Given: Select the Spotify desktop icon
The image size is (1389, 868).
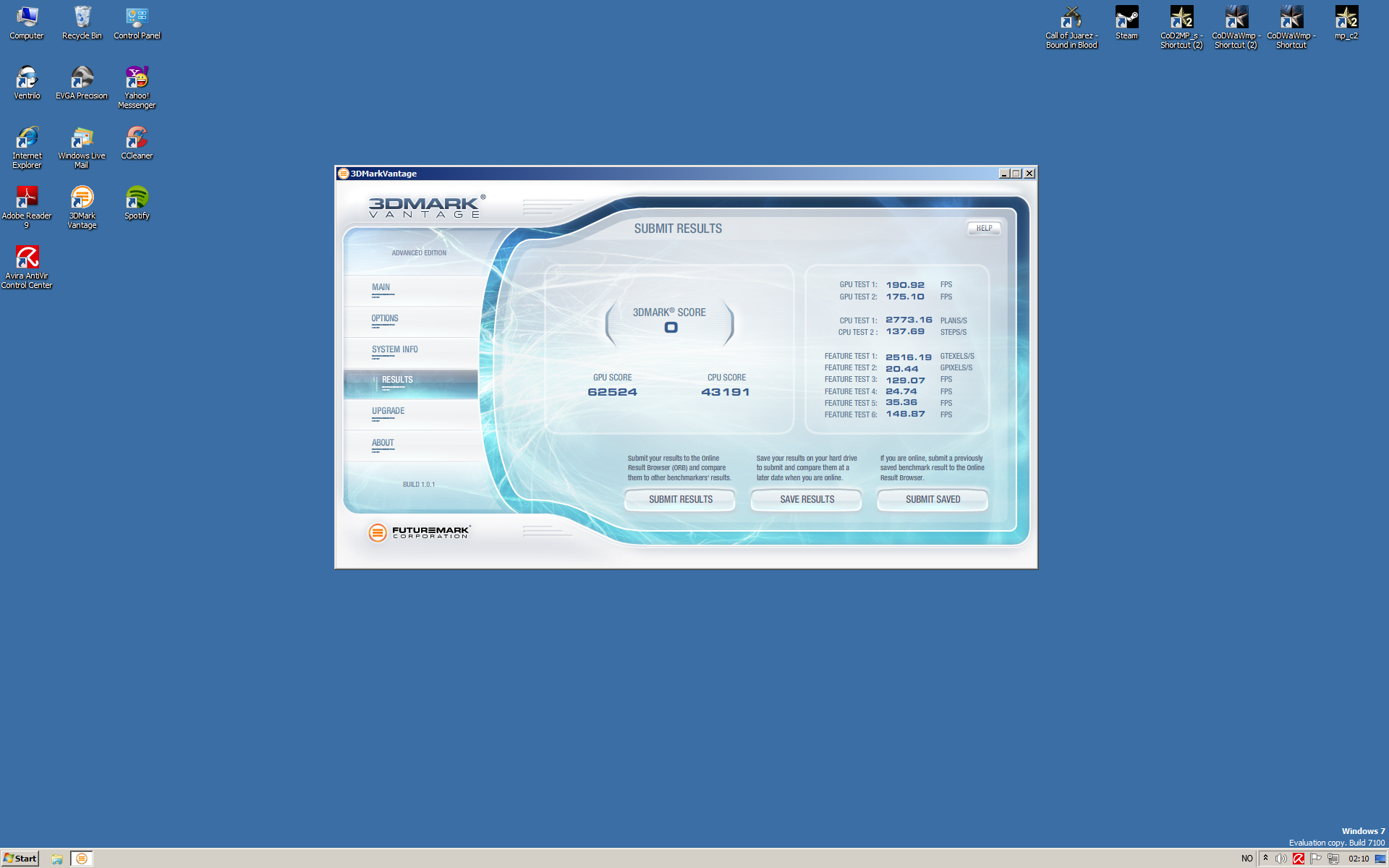Looking at the screenshot, I should point(137,203).
